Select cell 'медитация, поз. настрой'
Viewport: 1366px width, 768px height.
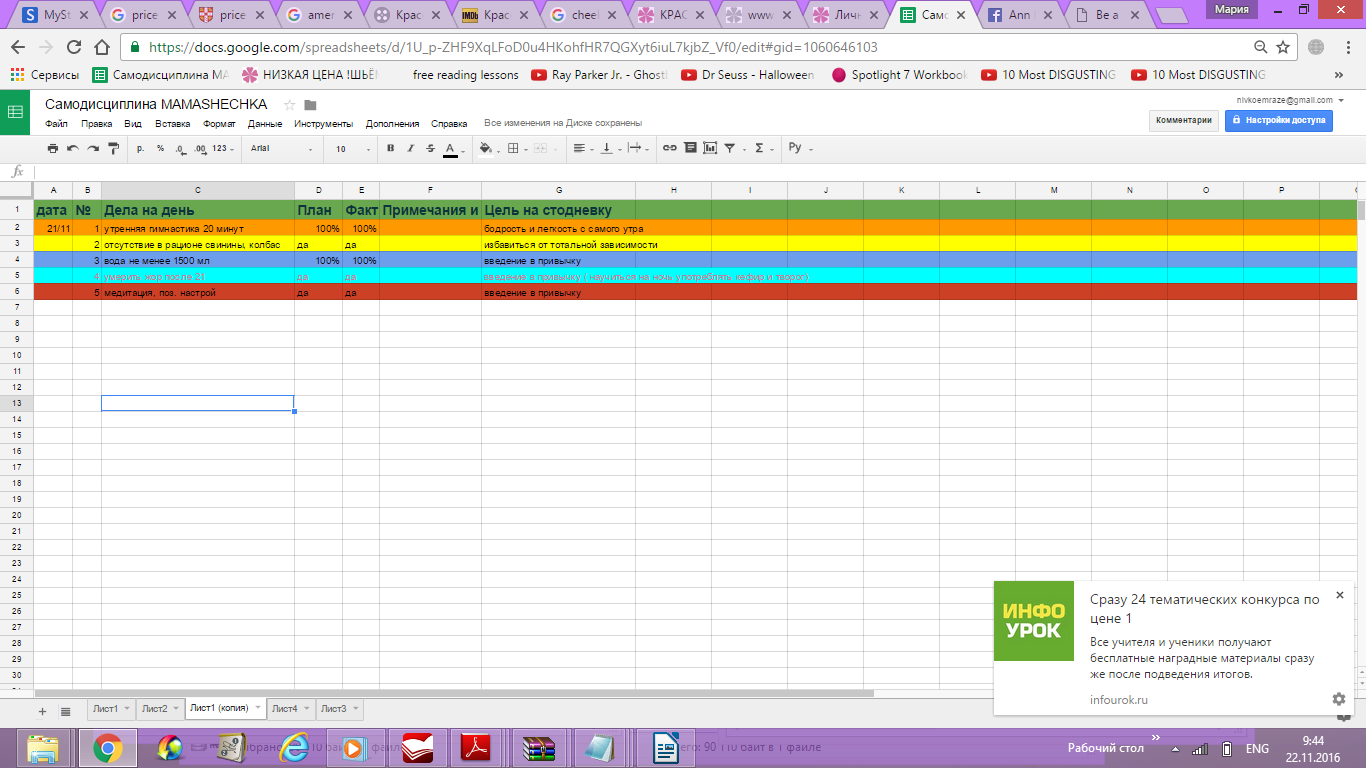click(198, 293)
